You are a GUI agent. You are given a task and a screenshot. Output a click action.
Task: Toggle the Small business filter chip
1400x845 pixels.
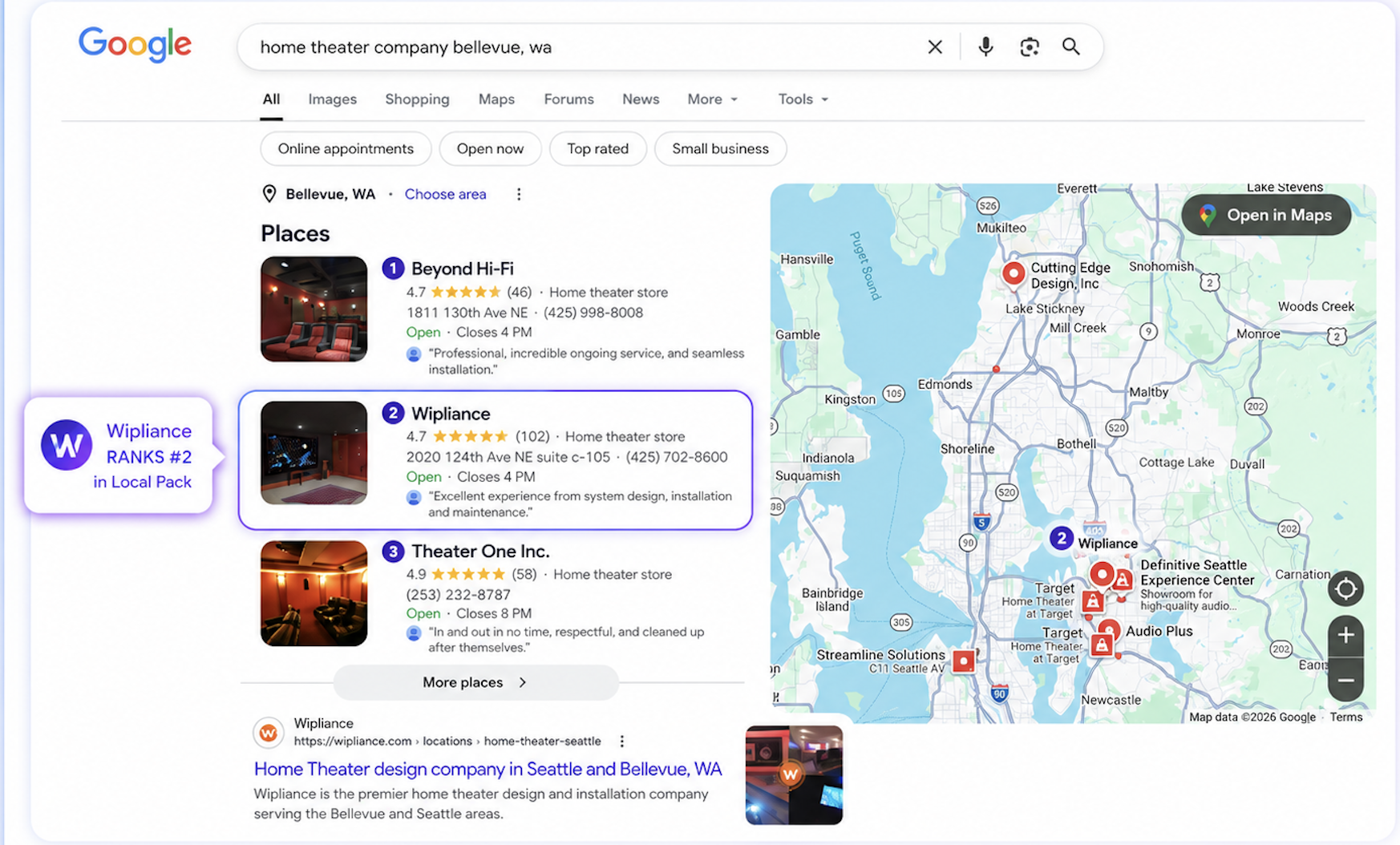720,149
